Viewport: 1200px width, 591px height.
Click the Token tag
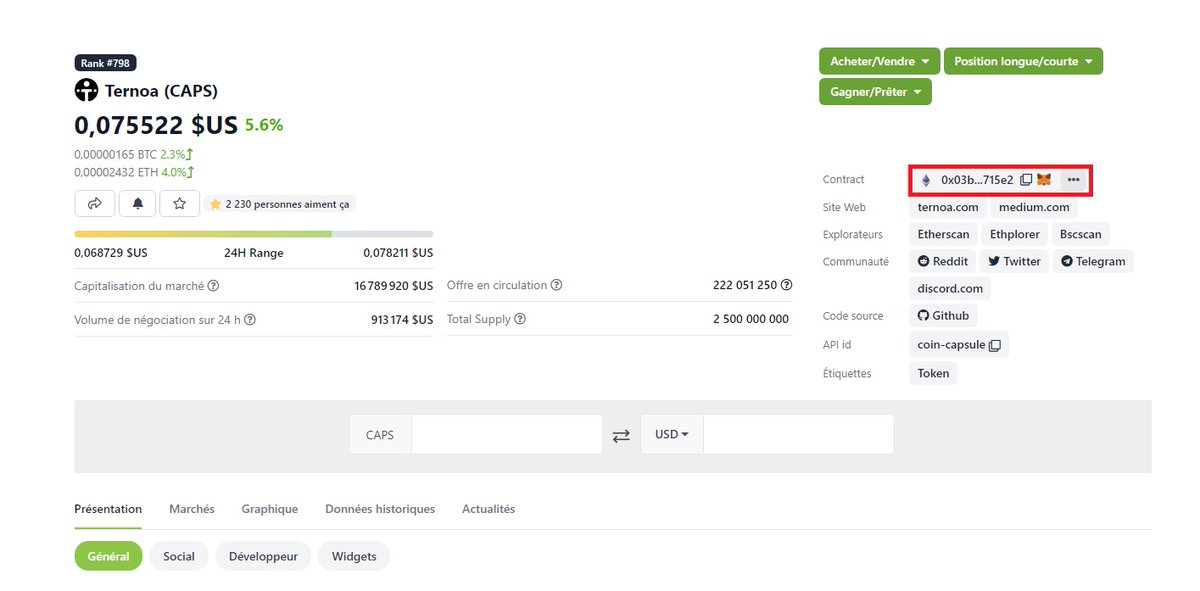click(933, 373)
